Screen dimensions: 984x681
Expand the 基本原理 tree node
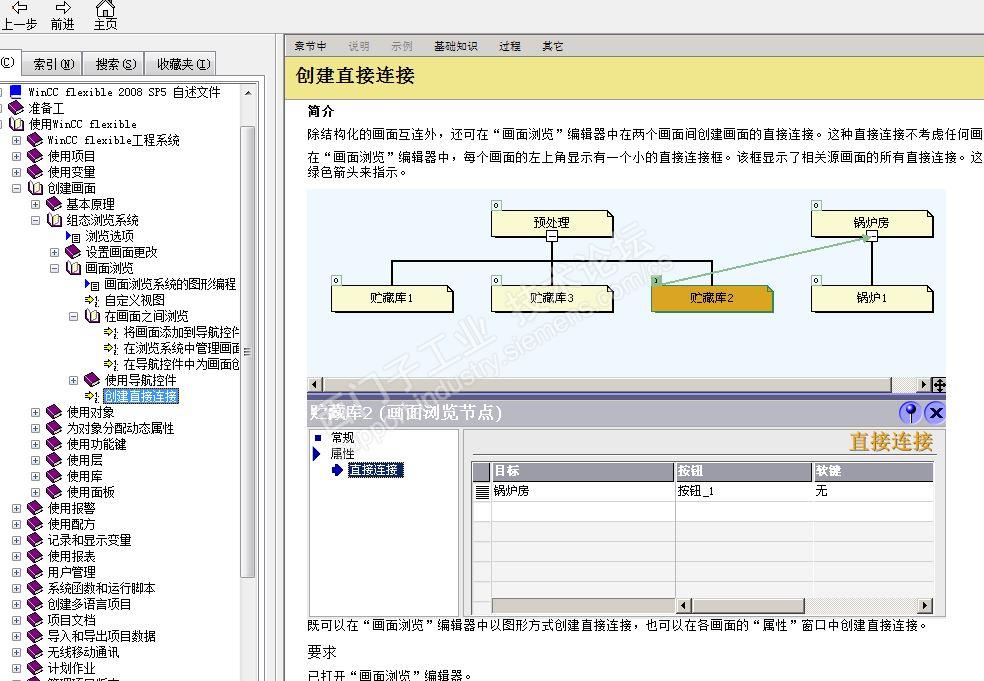coord(36,204)
